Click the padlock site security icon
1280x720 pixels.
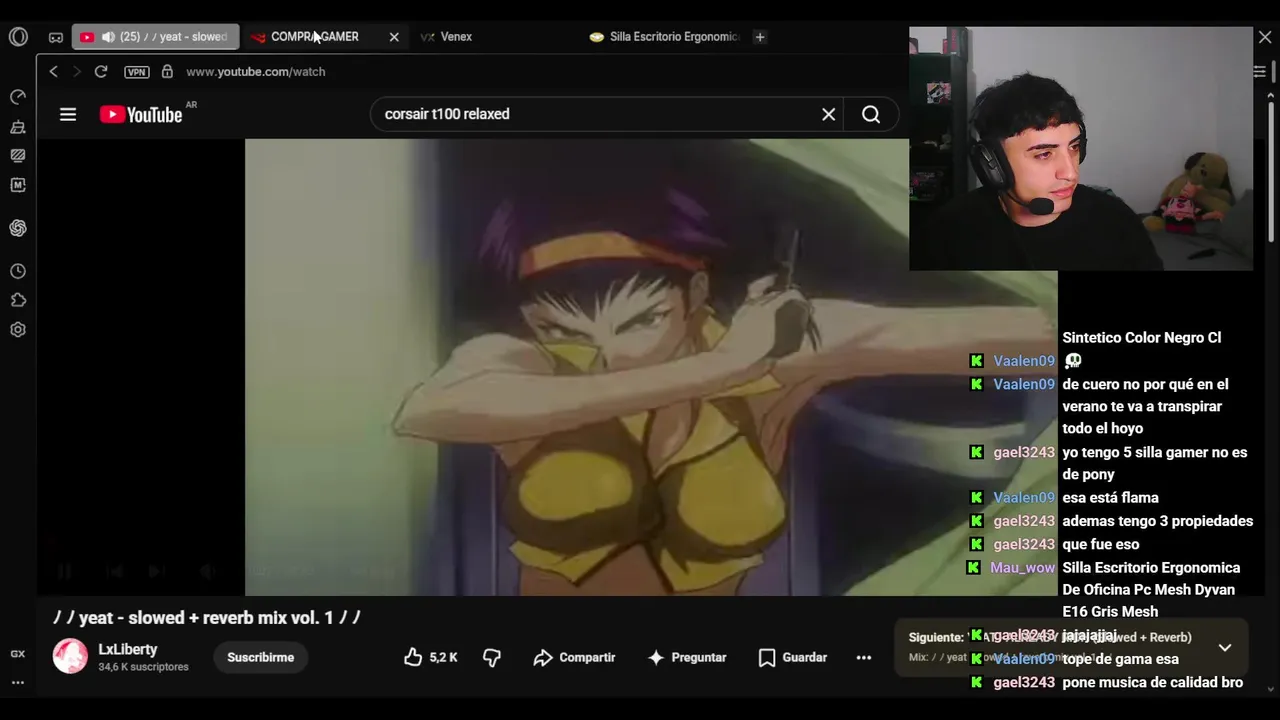click(x=167, y=72)
